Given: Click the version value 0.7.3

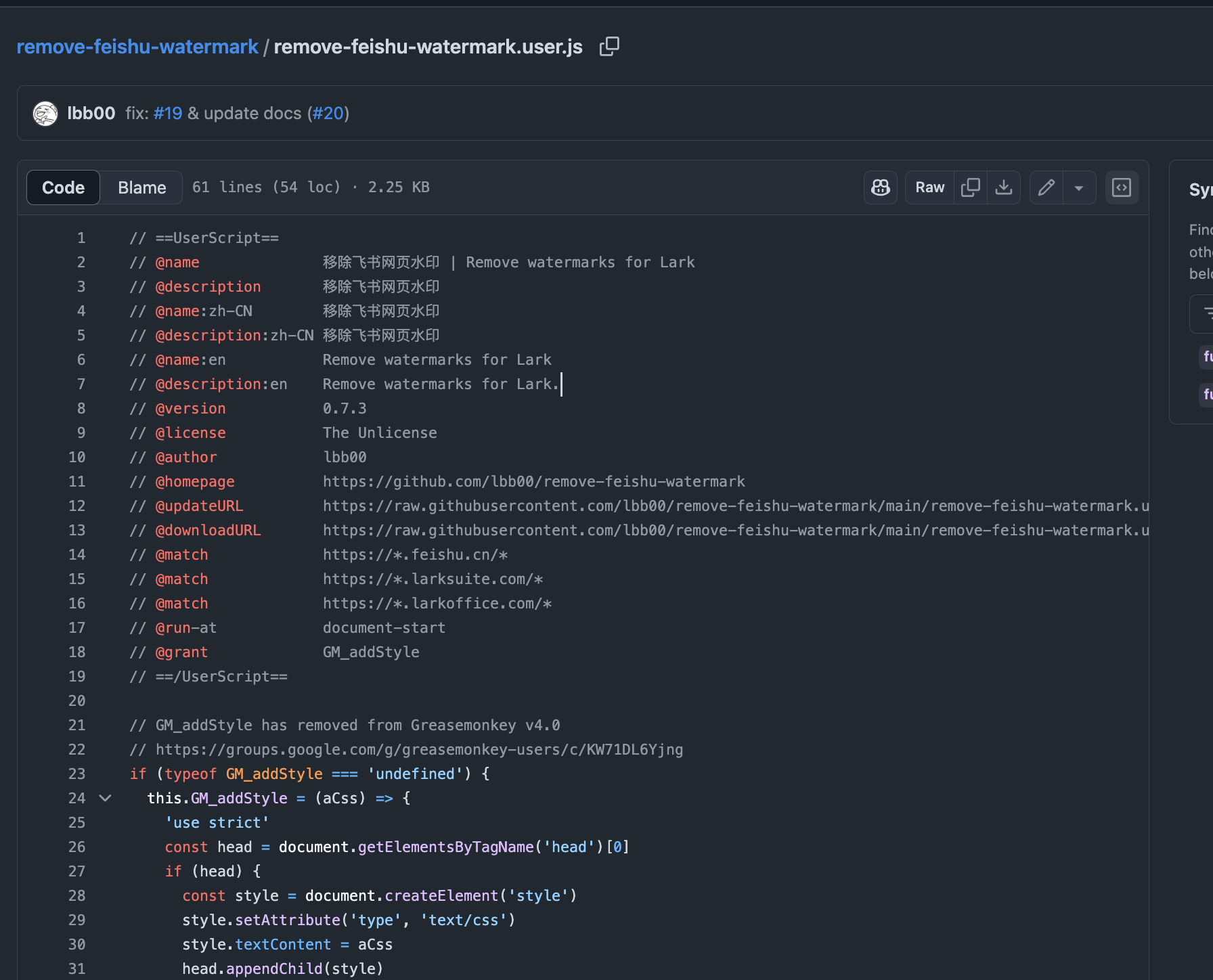Looking at the screenshot, I should (x=345, y=409).
